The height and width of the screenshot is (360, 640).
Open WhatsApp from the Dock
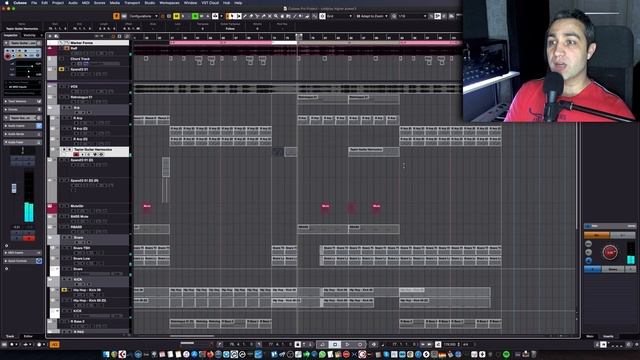pyautogui.click(x=322, y=354)
